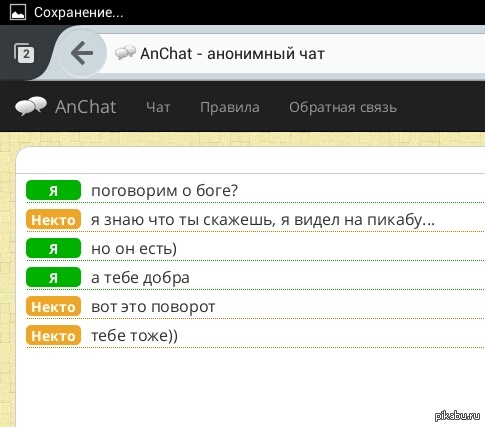Open the browser tabs counter icon
This screenshot has height=427, width=485.
pos(24,53)
